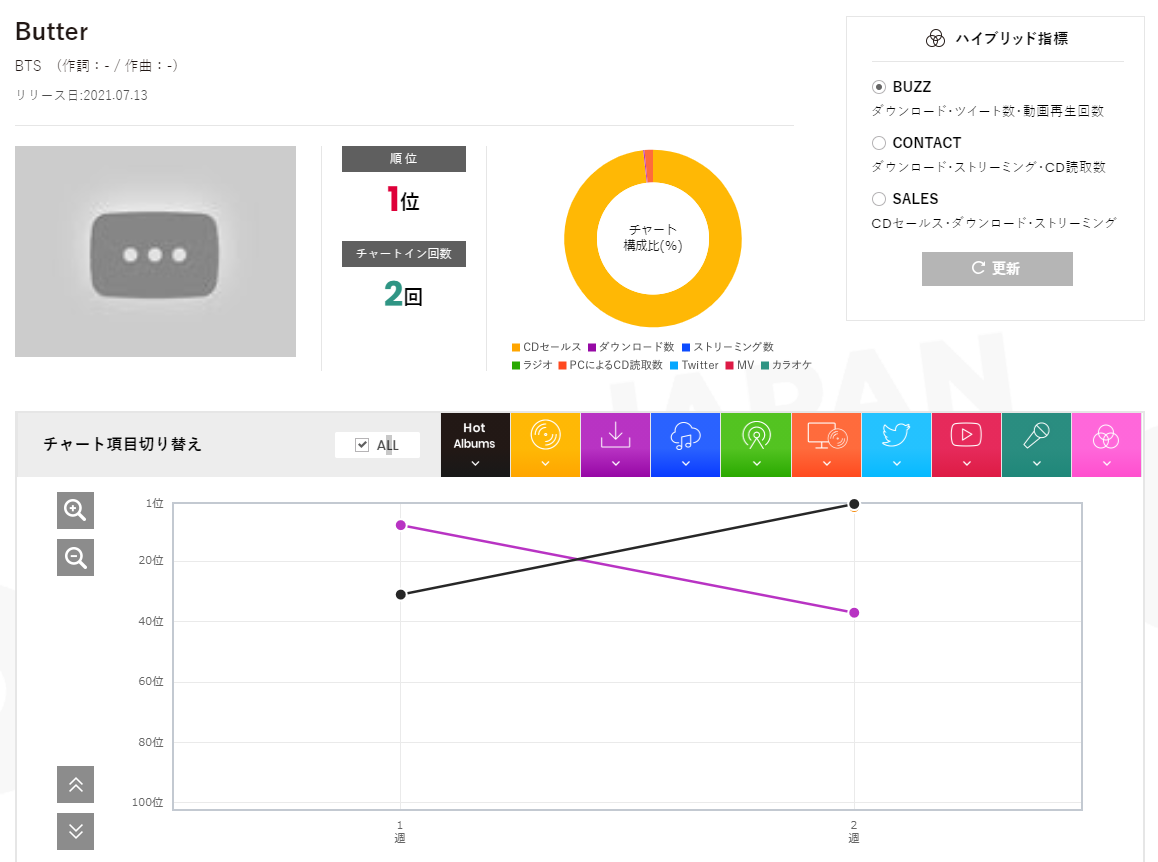The height and width of the screenshot is (862, 1158).
Task: Expand the chevron under PC CD lookup tab
Action: (x=826, y=463)
